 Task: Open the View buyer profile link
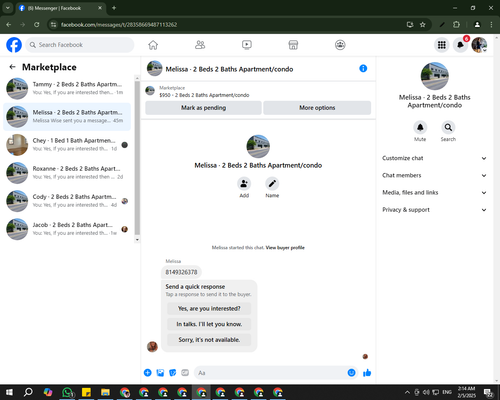285,248
